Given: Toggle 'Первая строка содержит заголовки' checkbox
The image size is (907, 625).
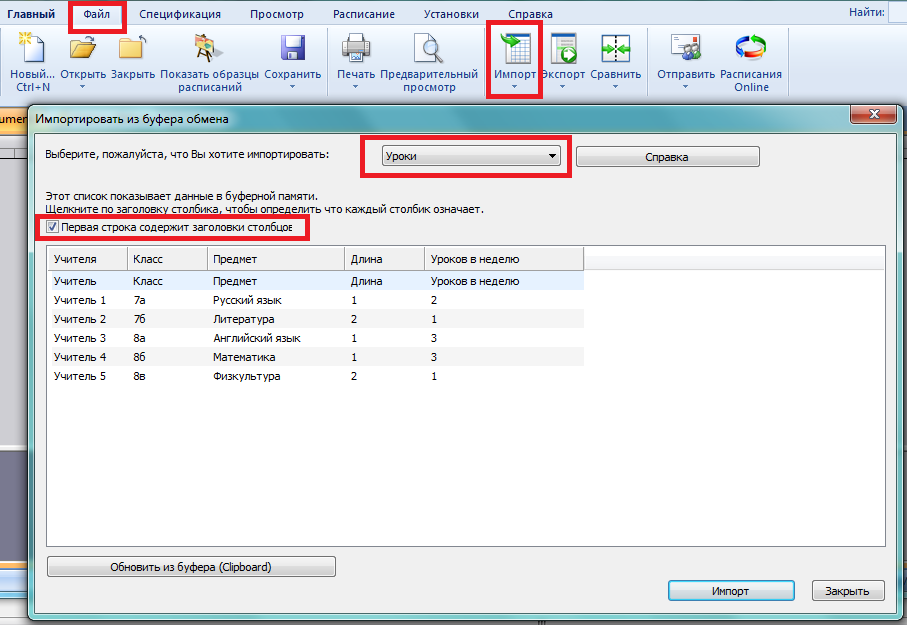Looking at the screenshot, I should point(53,228).
